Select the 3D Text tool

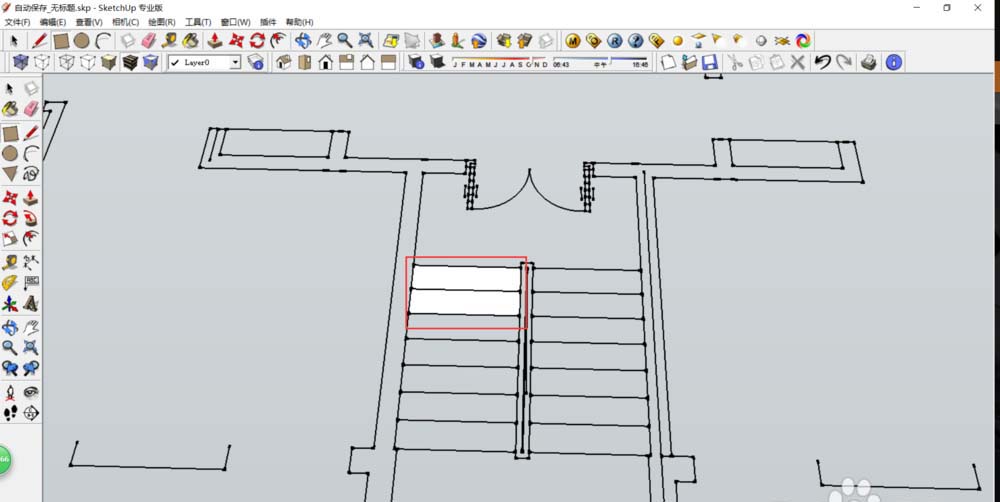point(31,304)
